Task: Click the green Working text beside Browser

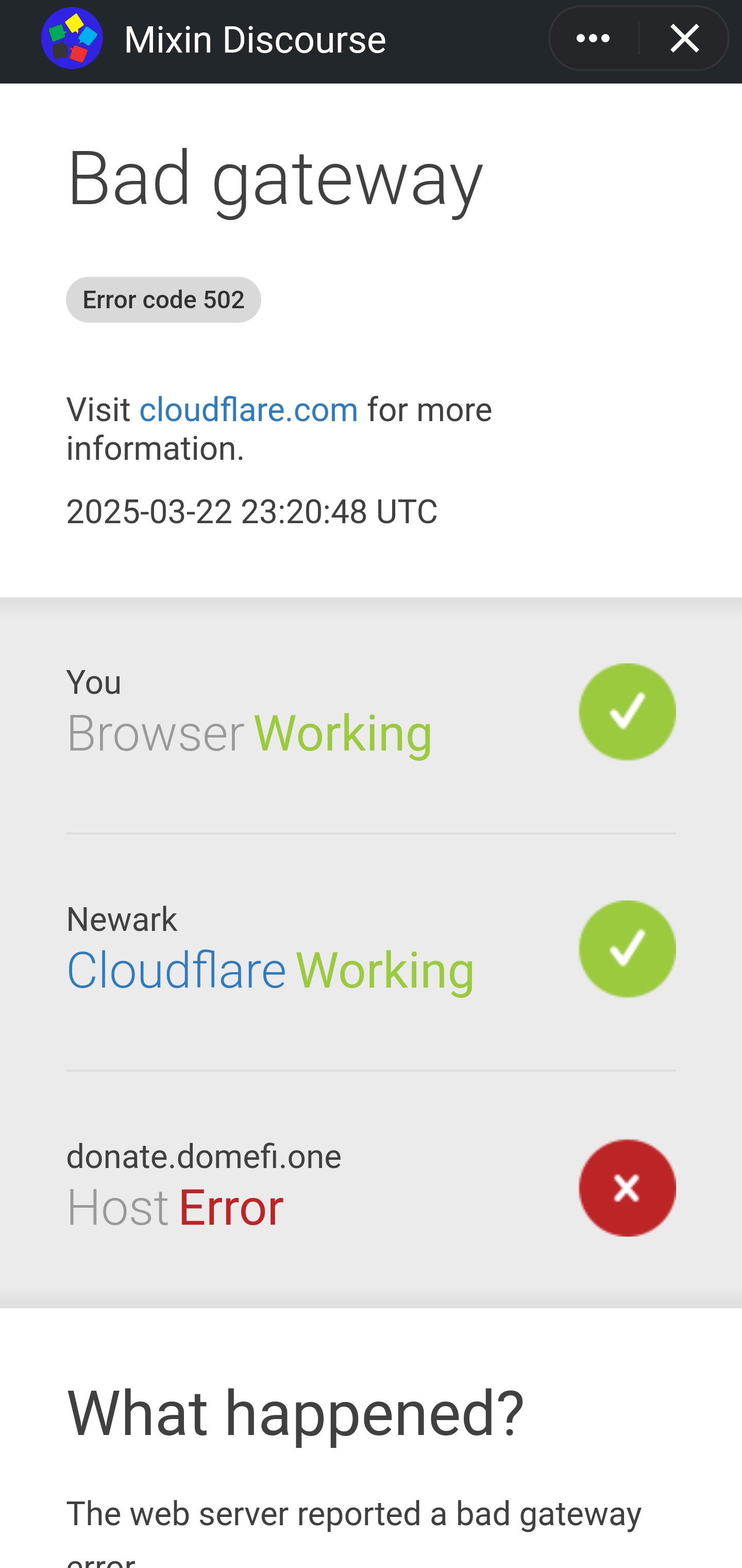Action: pyautogui.click(x=343, y=733)
